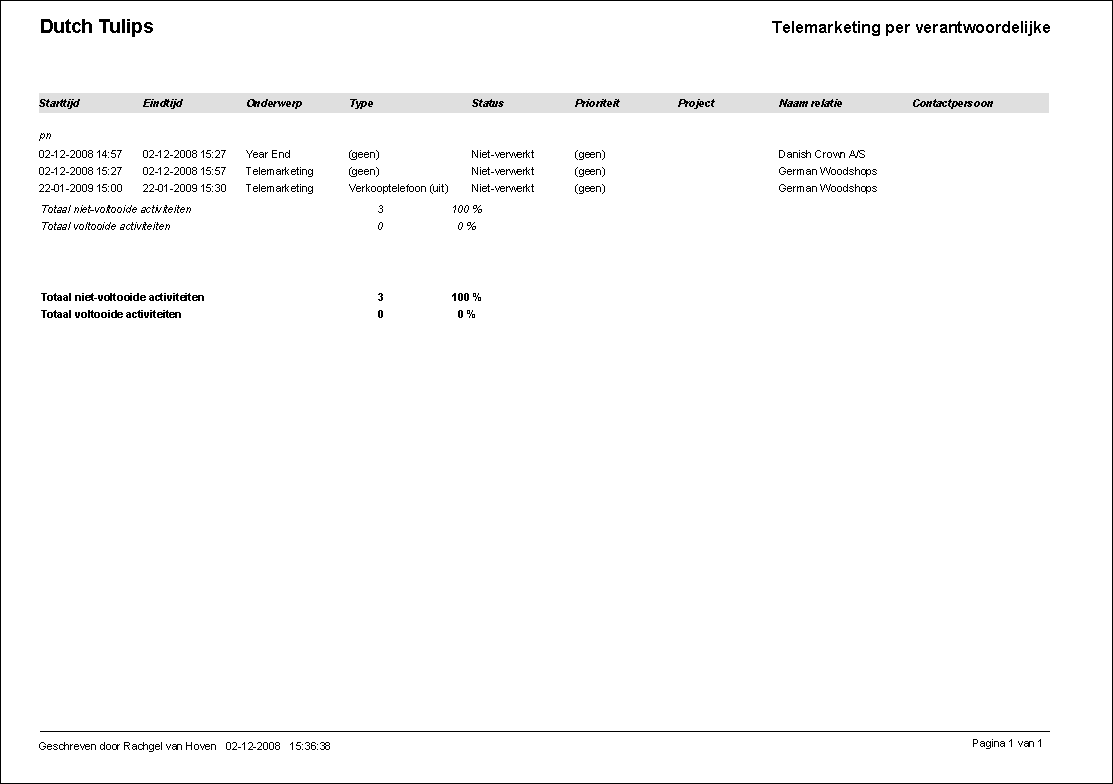This screenshot has width=1113, height=784.
Task: Click the italic '100 %' subtotal percentage
Action: tap(467, 209)
